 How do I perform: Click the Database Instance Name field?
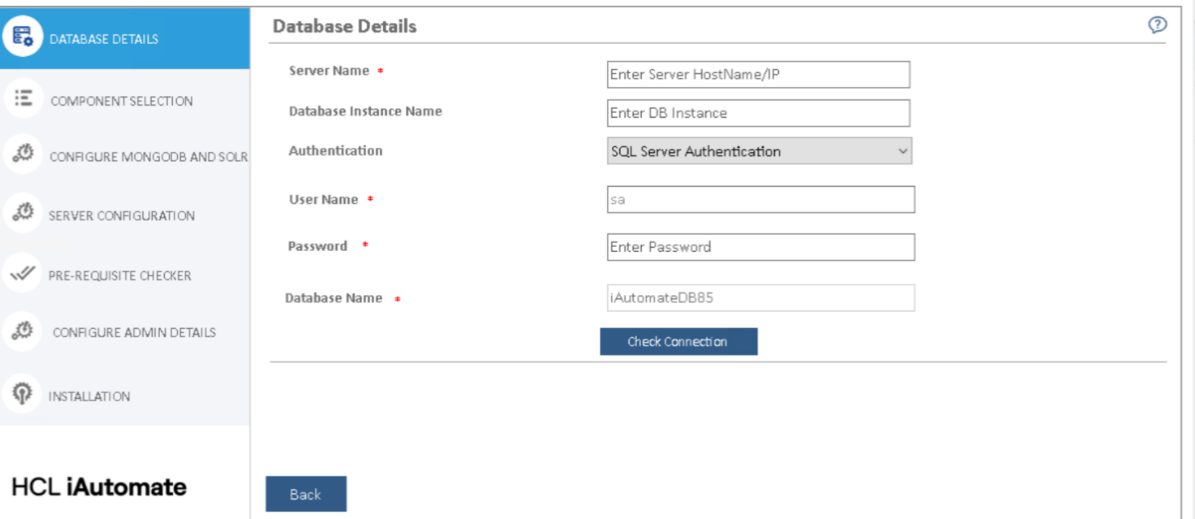click(758, 113)
